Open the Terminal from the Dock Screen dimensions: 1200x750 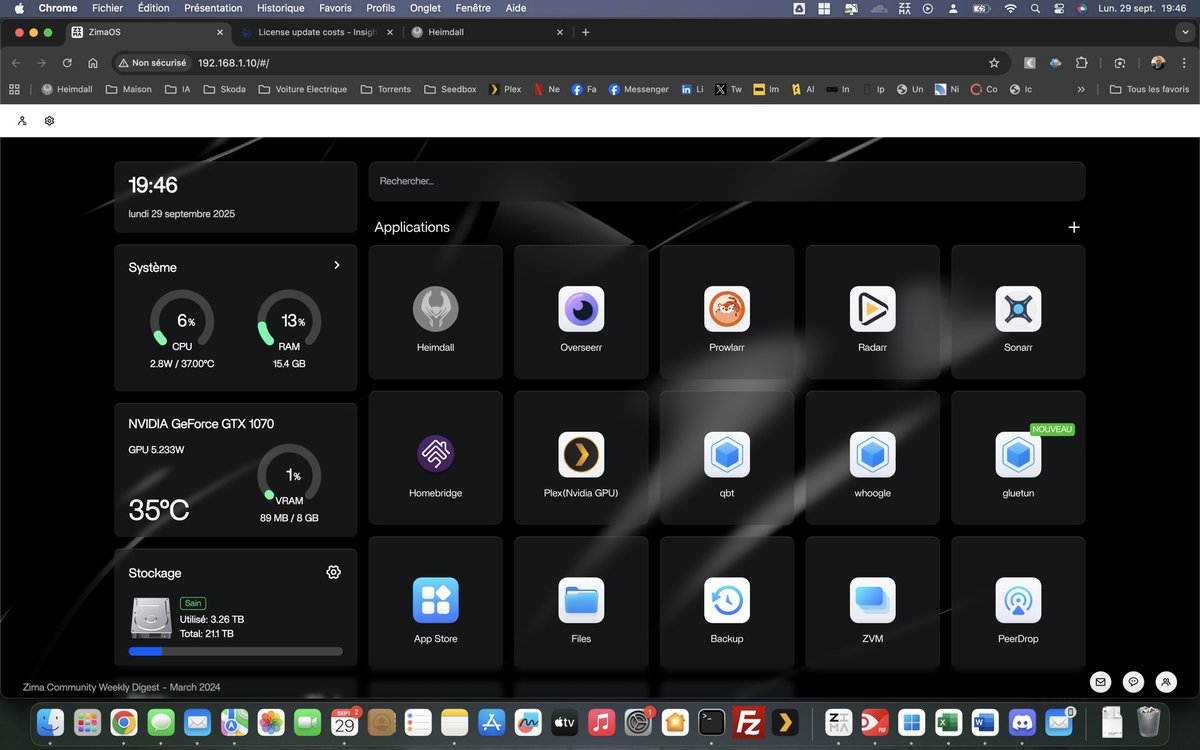pos(712,721)
